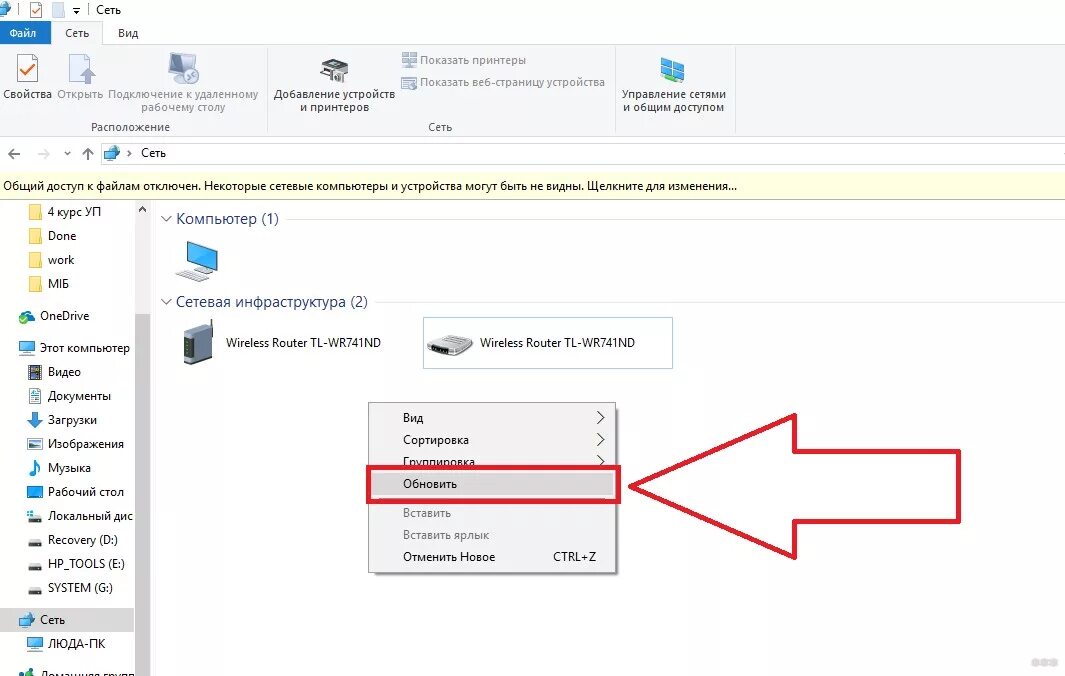Click the Сеть breadcrumb chevron in the address bar

click(129, 153)
